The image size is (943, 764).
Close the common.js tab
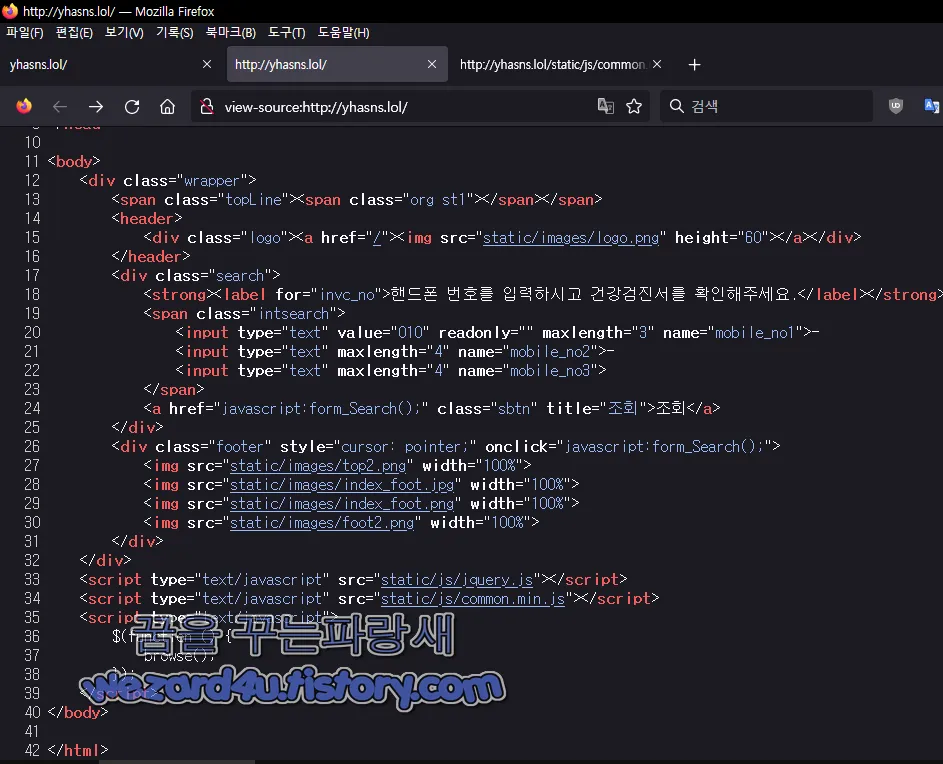tap(657, 64)
